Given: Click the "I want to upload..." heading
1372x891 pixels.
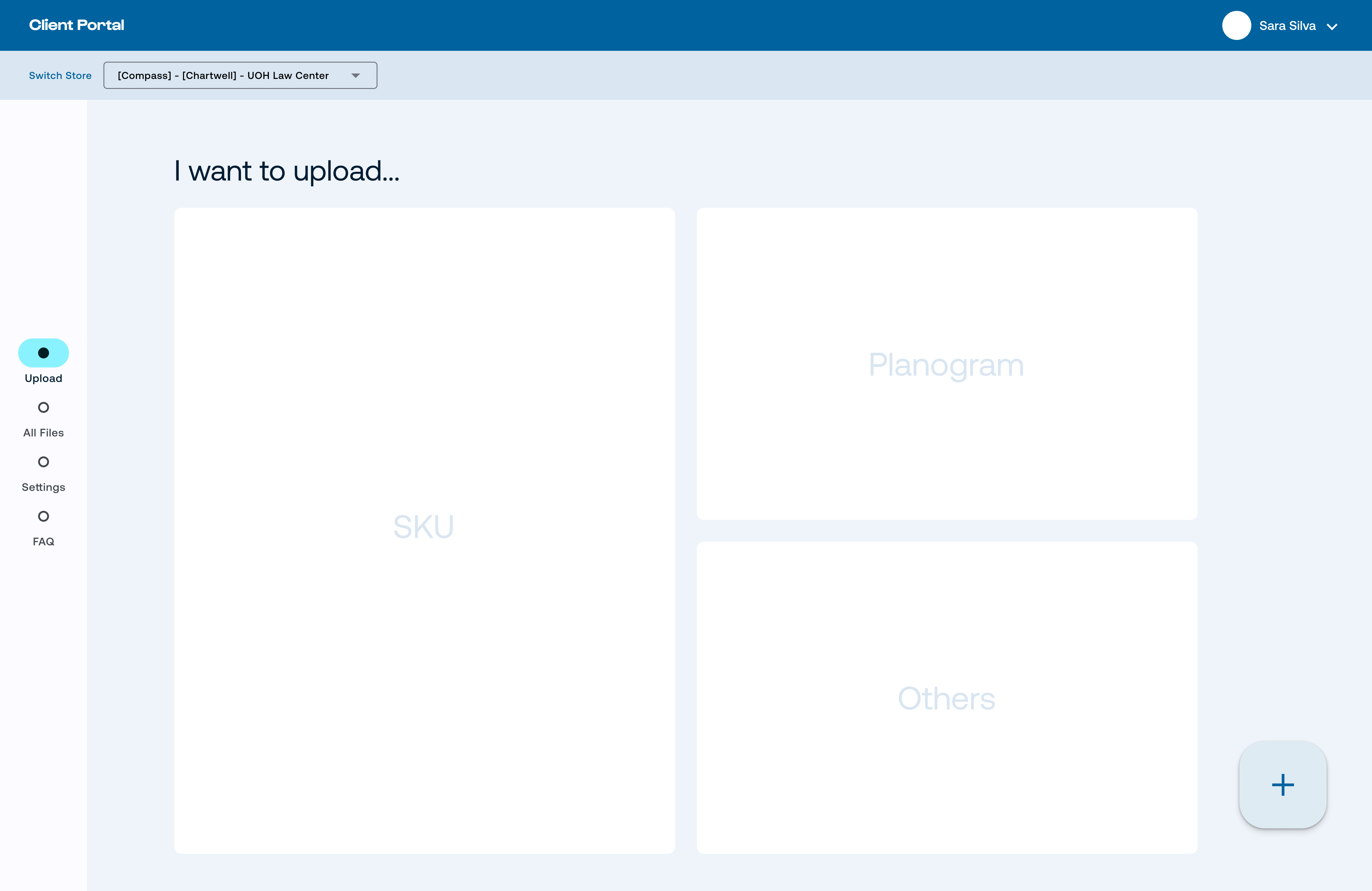Looking at the screenshot, I should click(287, 171).
